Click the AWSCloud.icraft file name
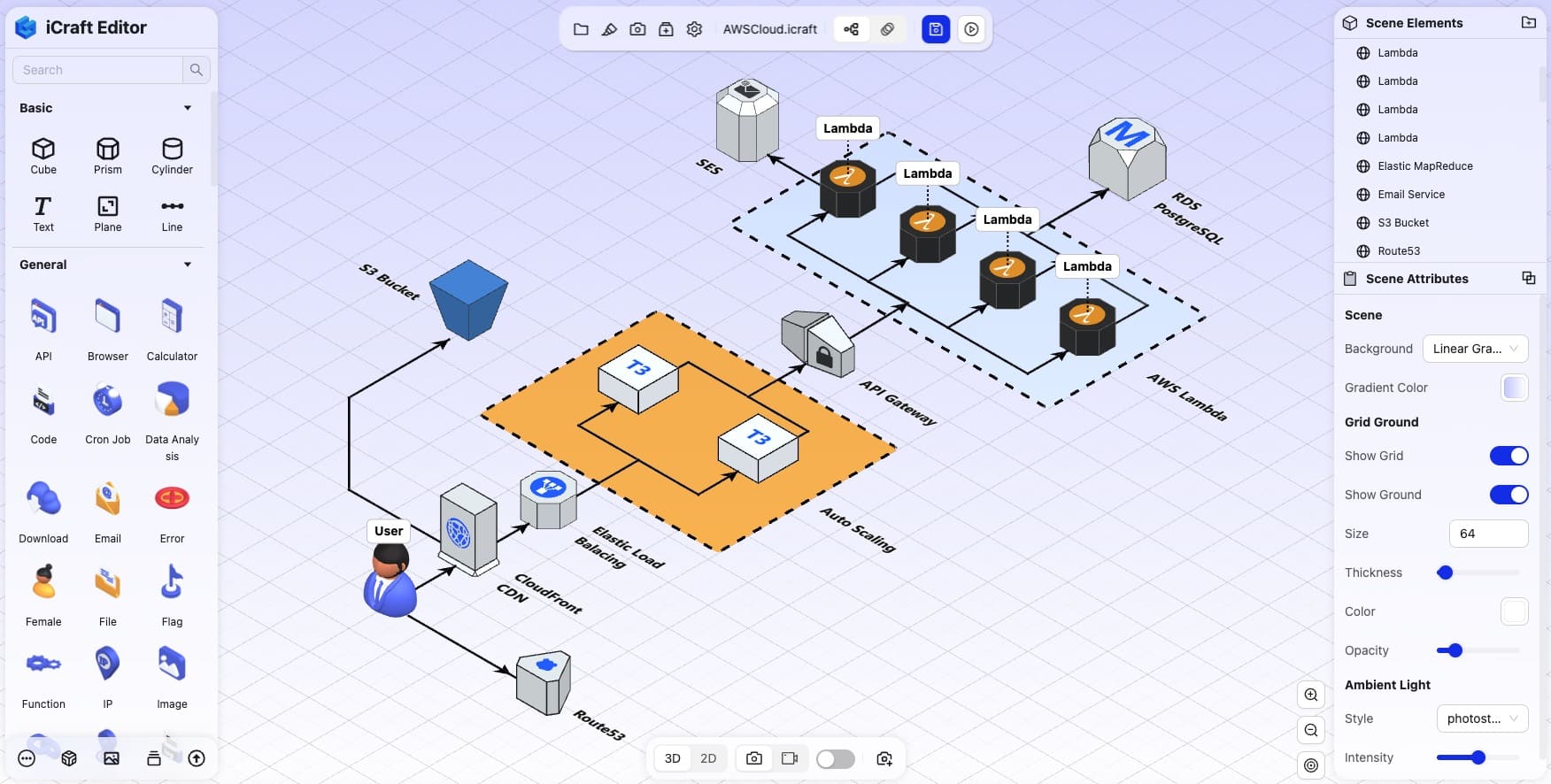This screenshot has width=1551, height=784. coord(770,29)
